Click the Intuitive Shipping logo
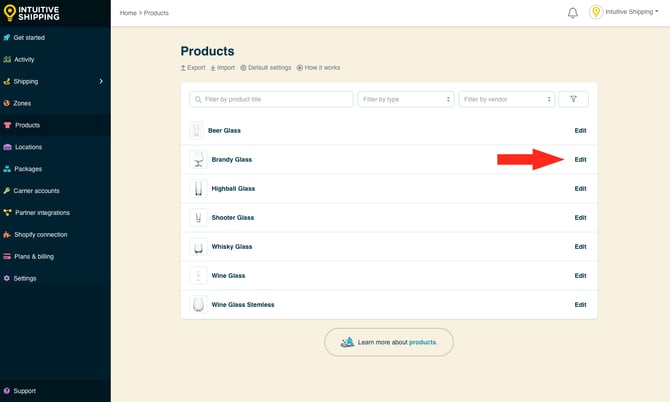 (32, 13)
